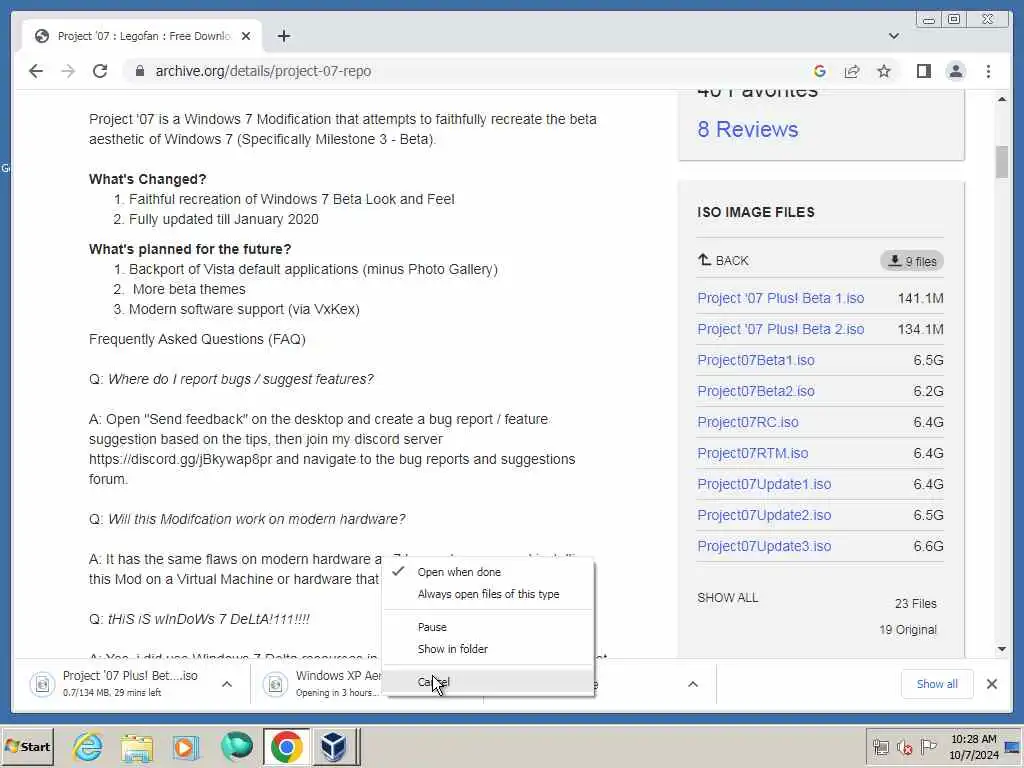Viewport: 1024px width, 768px height.
Task: Expand options for Project '07 Plus! download
Action: [227, 684]
